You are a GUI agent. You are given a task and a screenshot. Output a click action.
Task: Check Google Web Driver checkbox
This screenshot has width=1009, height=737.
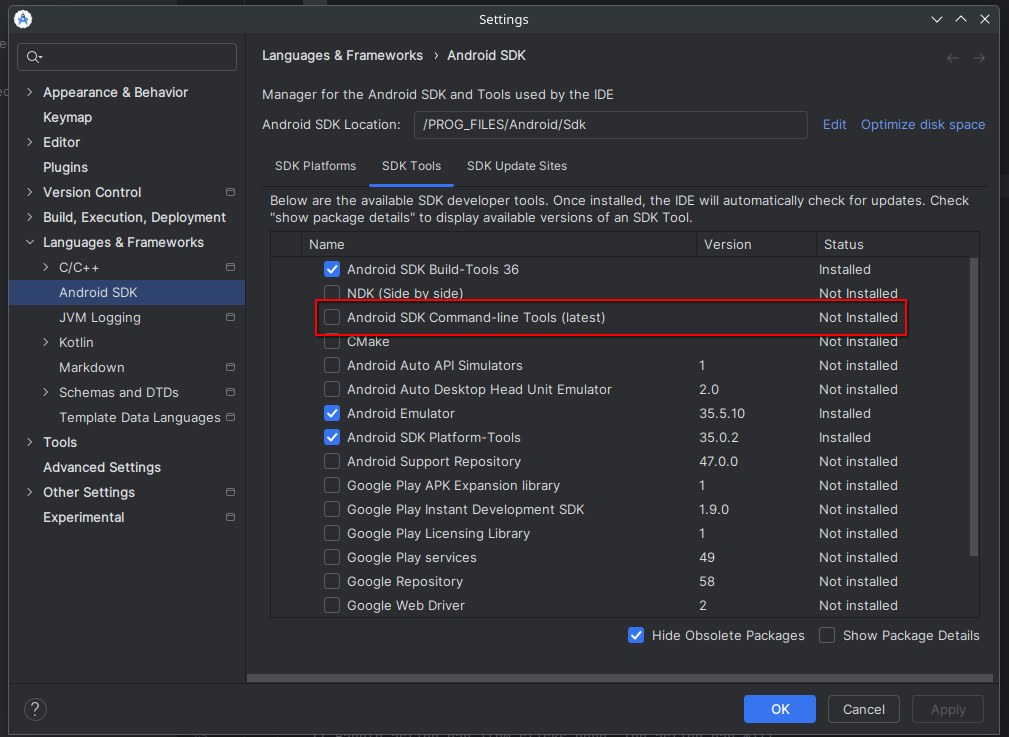click(x=332, y=605)
